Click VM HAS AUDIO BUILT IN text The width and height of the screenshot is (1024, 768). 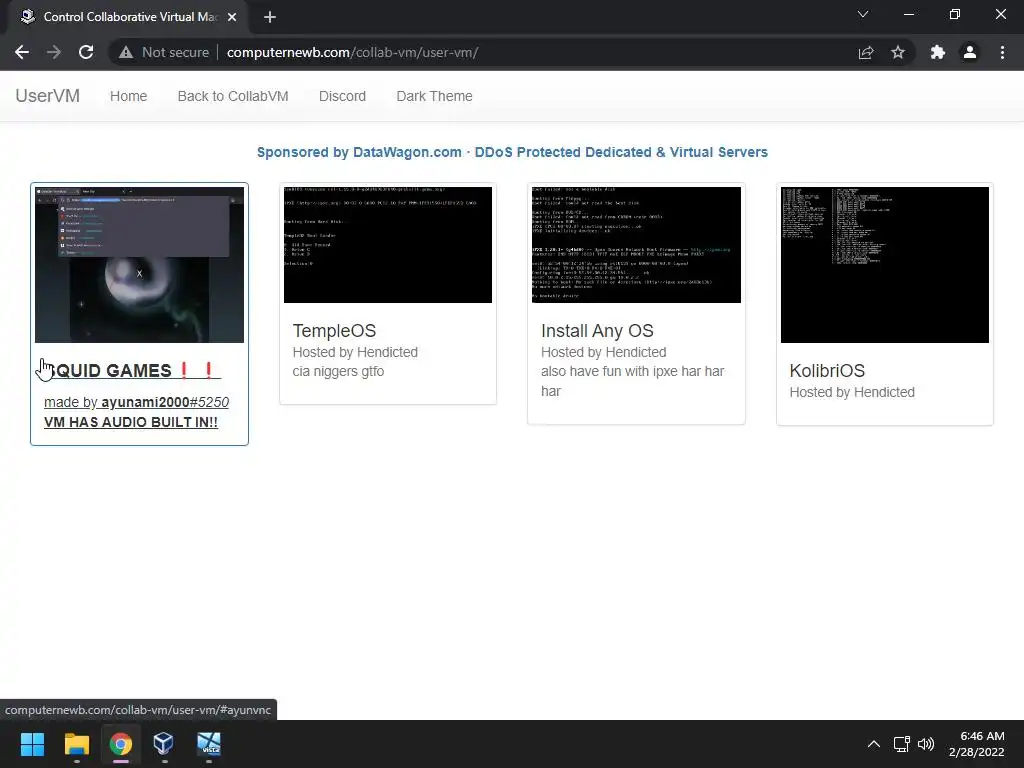click(131, 422)
